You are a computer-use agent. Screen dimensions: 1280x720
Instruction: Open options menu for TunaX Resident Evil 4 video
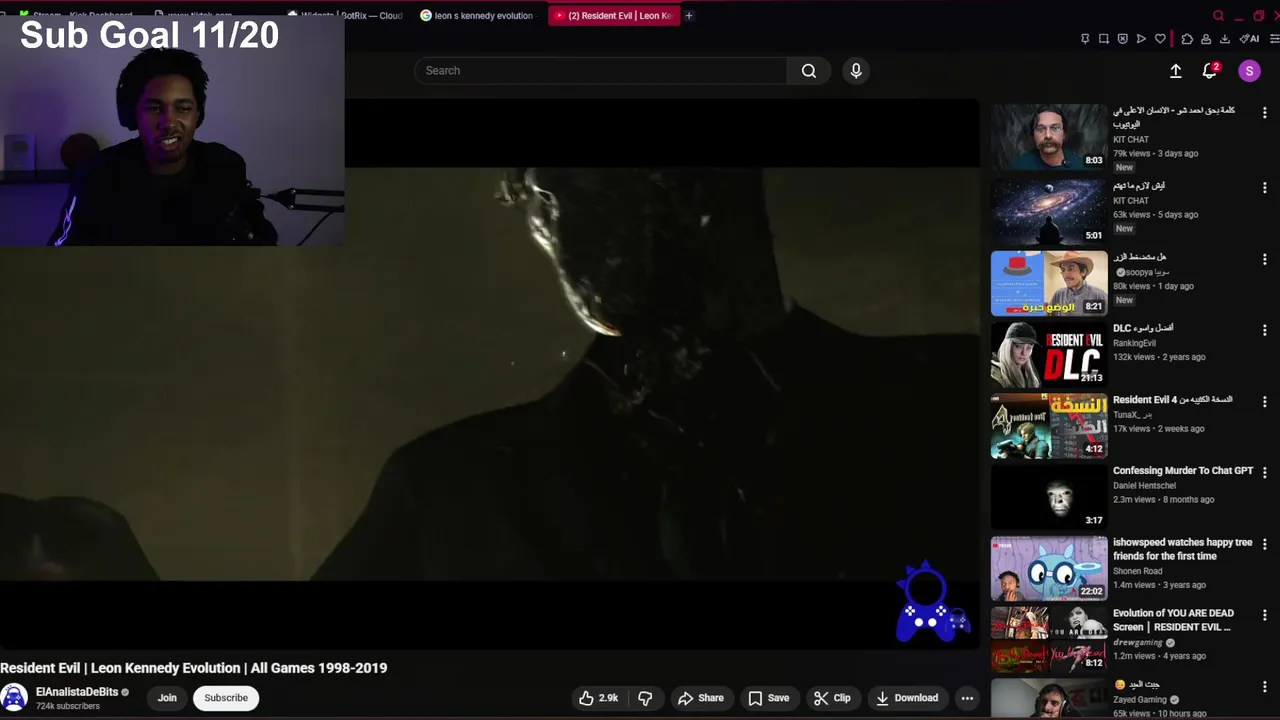(1265, 402)
